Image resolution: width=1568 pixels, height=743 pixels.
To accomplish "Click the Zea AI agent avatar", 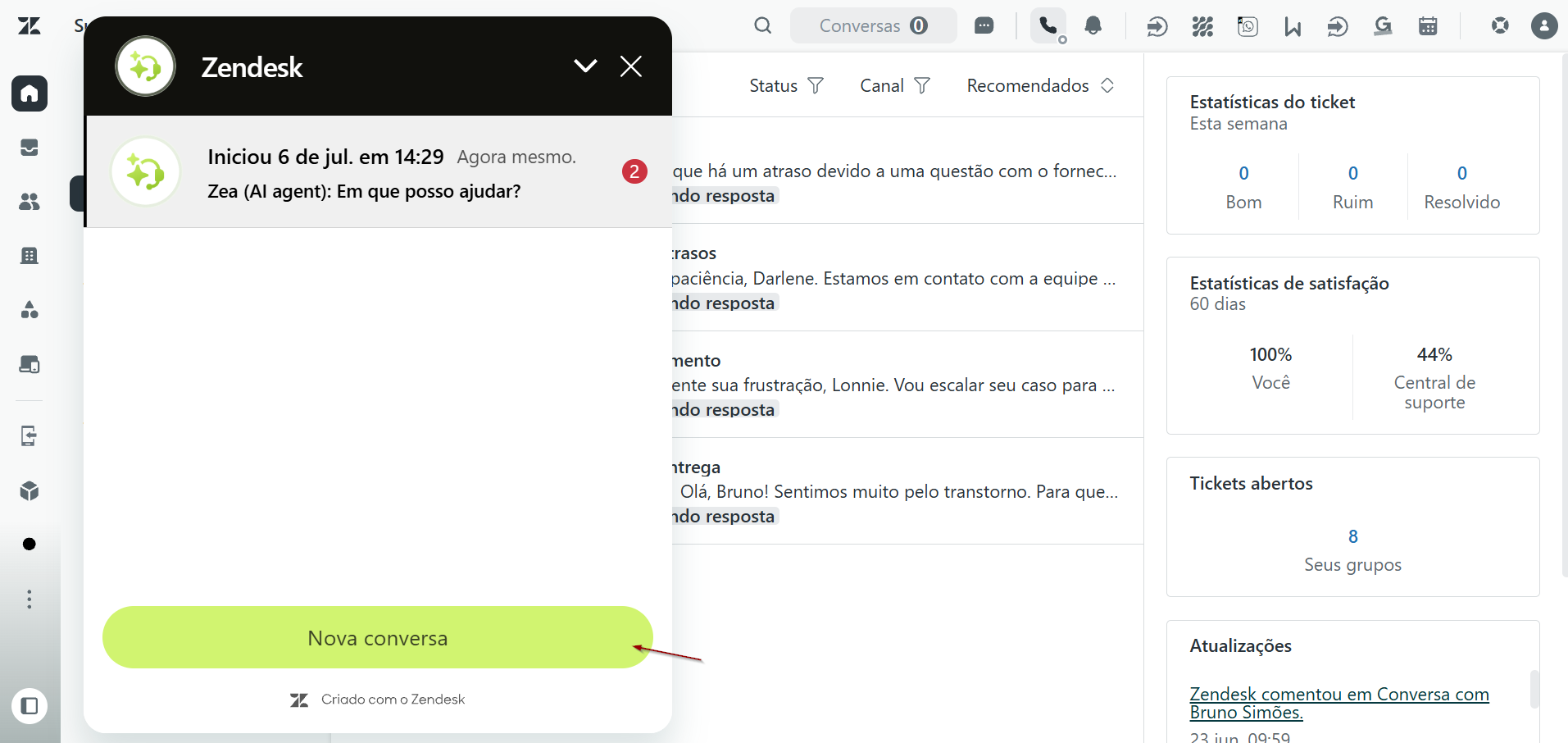I will (x=146, y=171).
